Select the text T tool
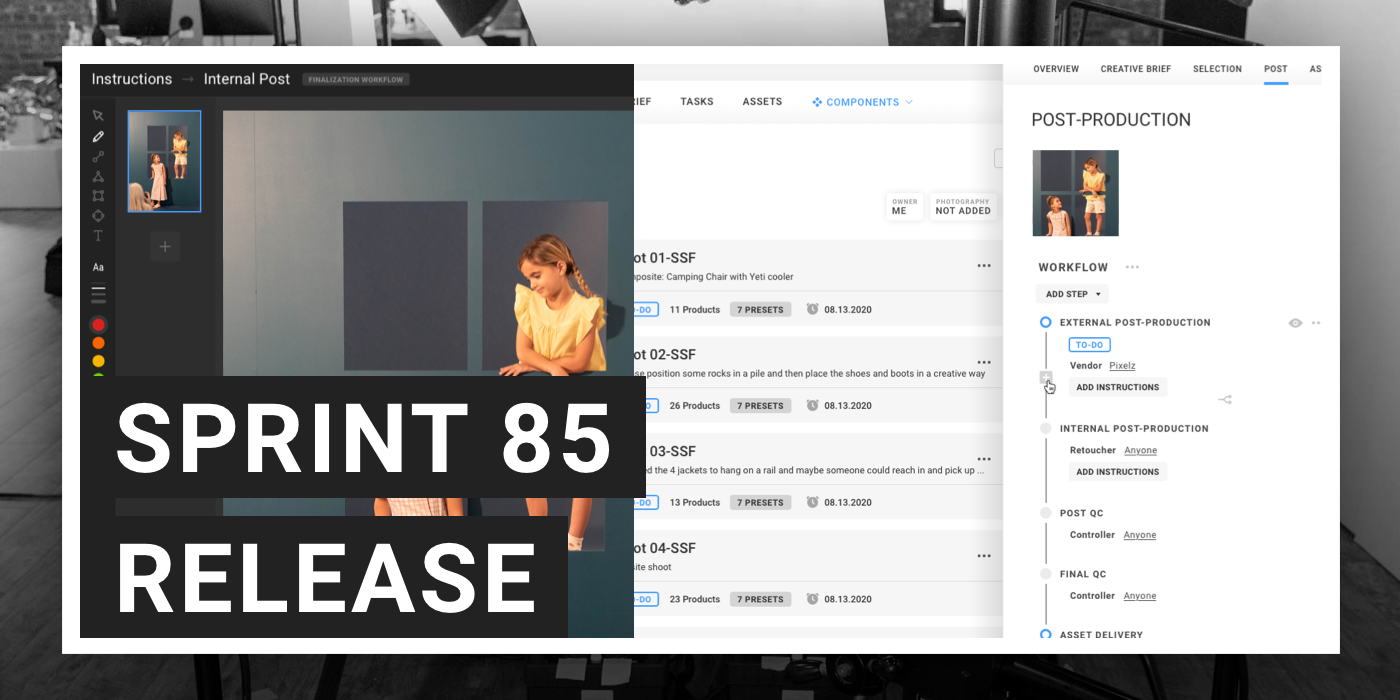 [x=98, y=236]
